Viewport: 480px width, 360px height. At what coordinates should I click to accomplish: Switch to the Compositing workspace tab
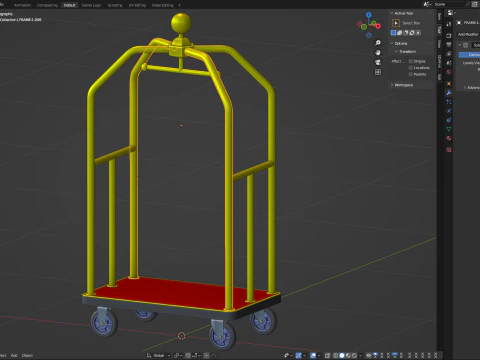[47, 5]
